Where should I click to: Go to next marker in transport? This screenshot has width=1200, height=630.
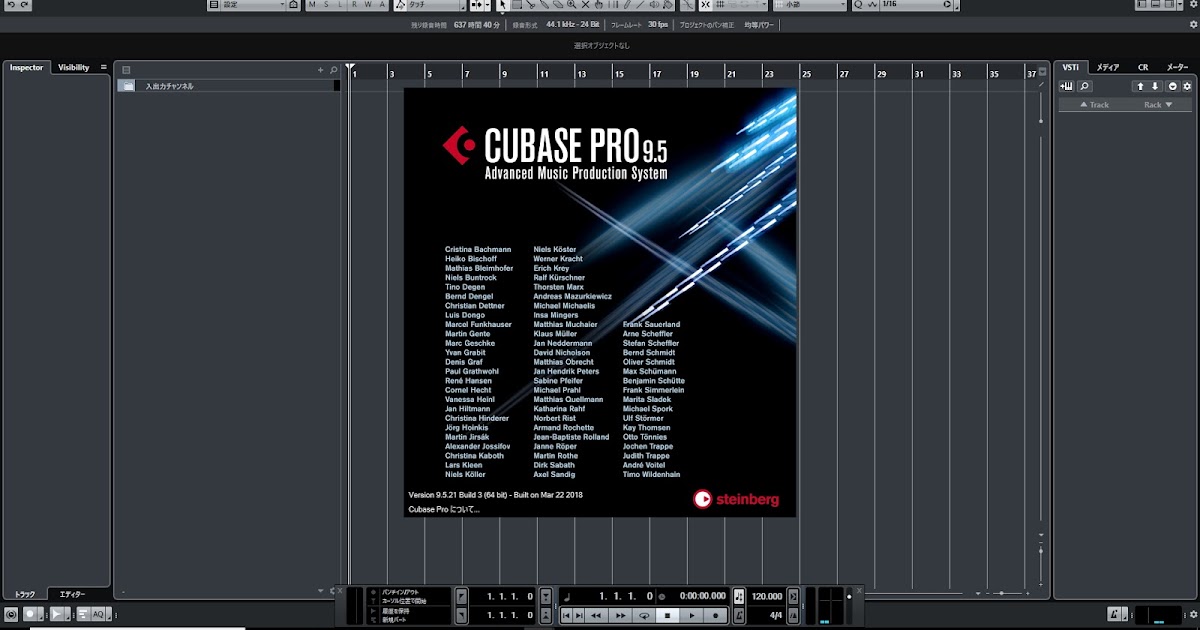pyautogui.click(x=579, y=615)
